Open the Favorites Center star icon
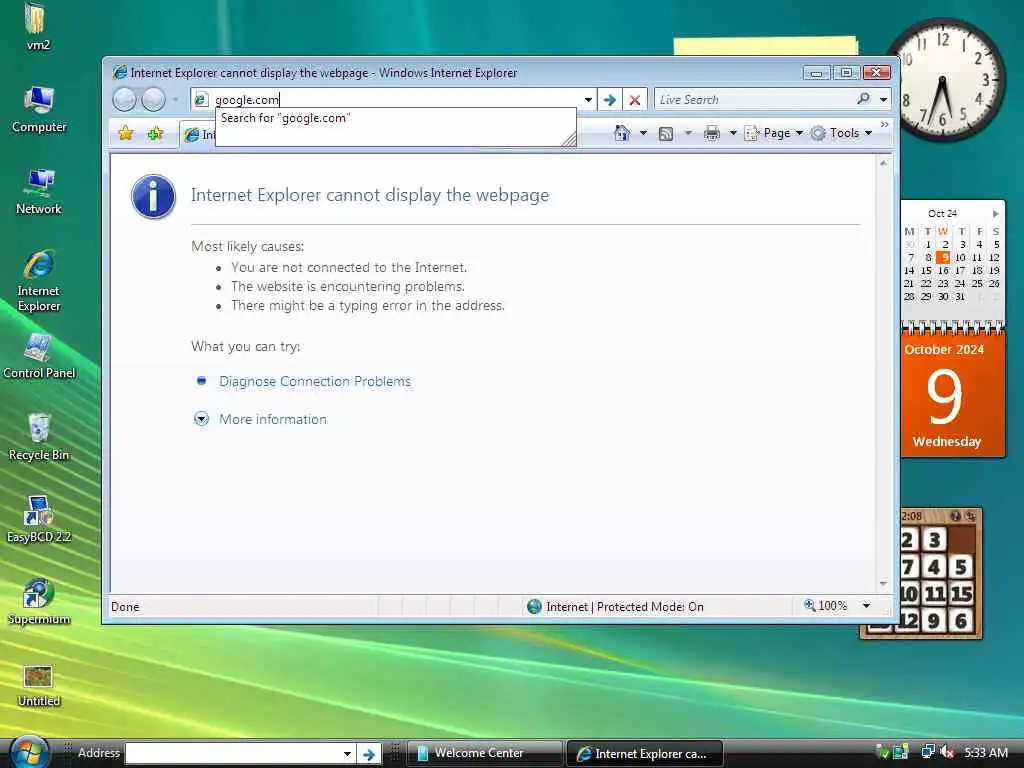Viewport: 1024px width, 768px height. pyautogui.click(x=126, y=134)
